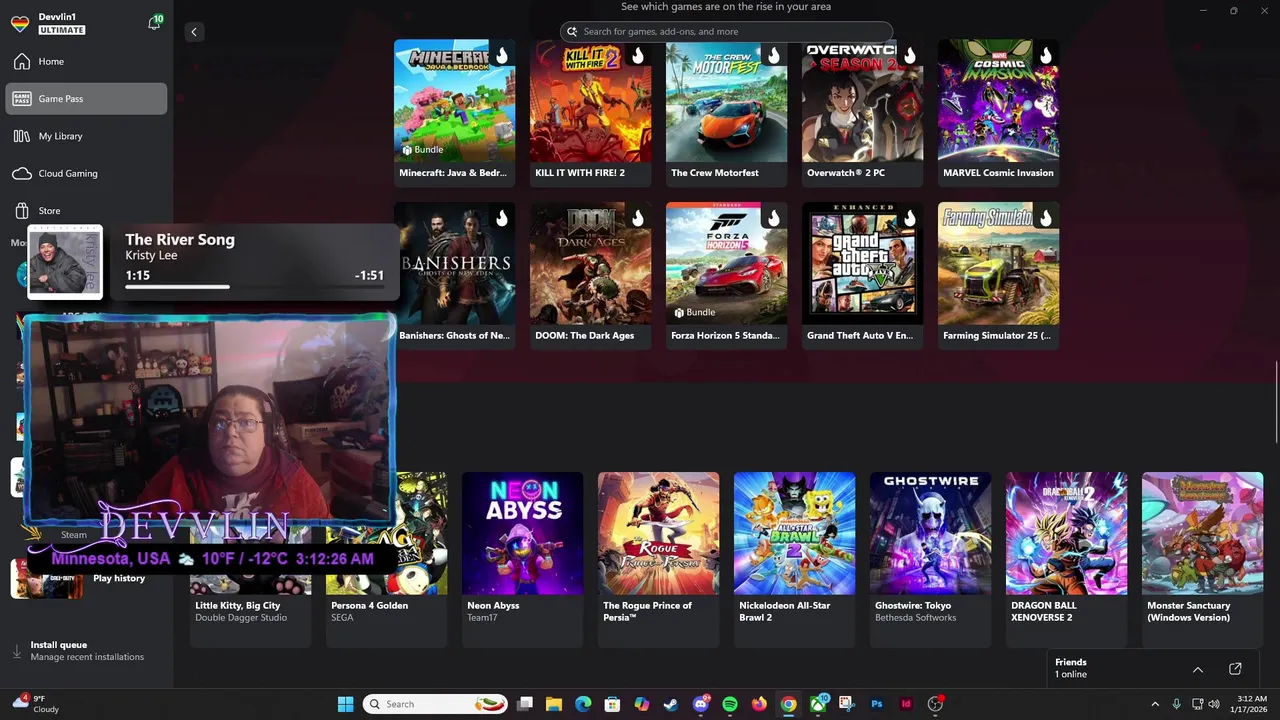Open Spotify from taskbar
The width and height of the screenshot is (1280, 720).
(730, 704)
